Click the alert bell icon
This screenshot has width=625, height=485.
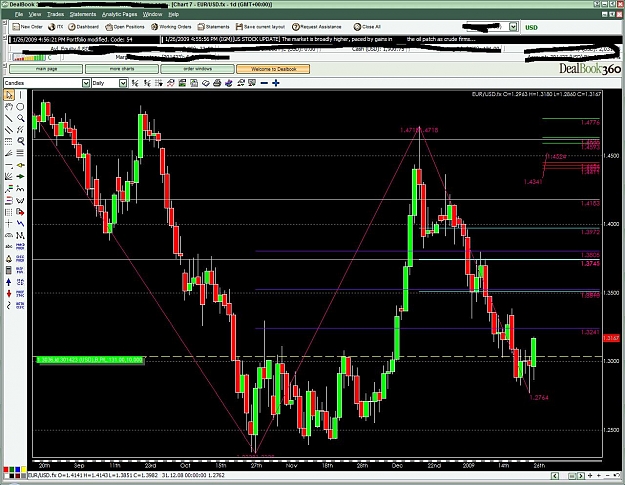[x=9, y=259]
